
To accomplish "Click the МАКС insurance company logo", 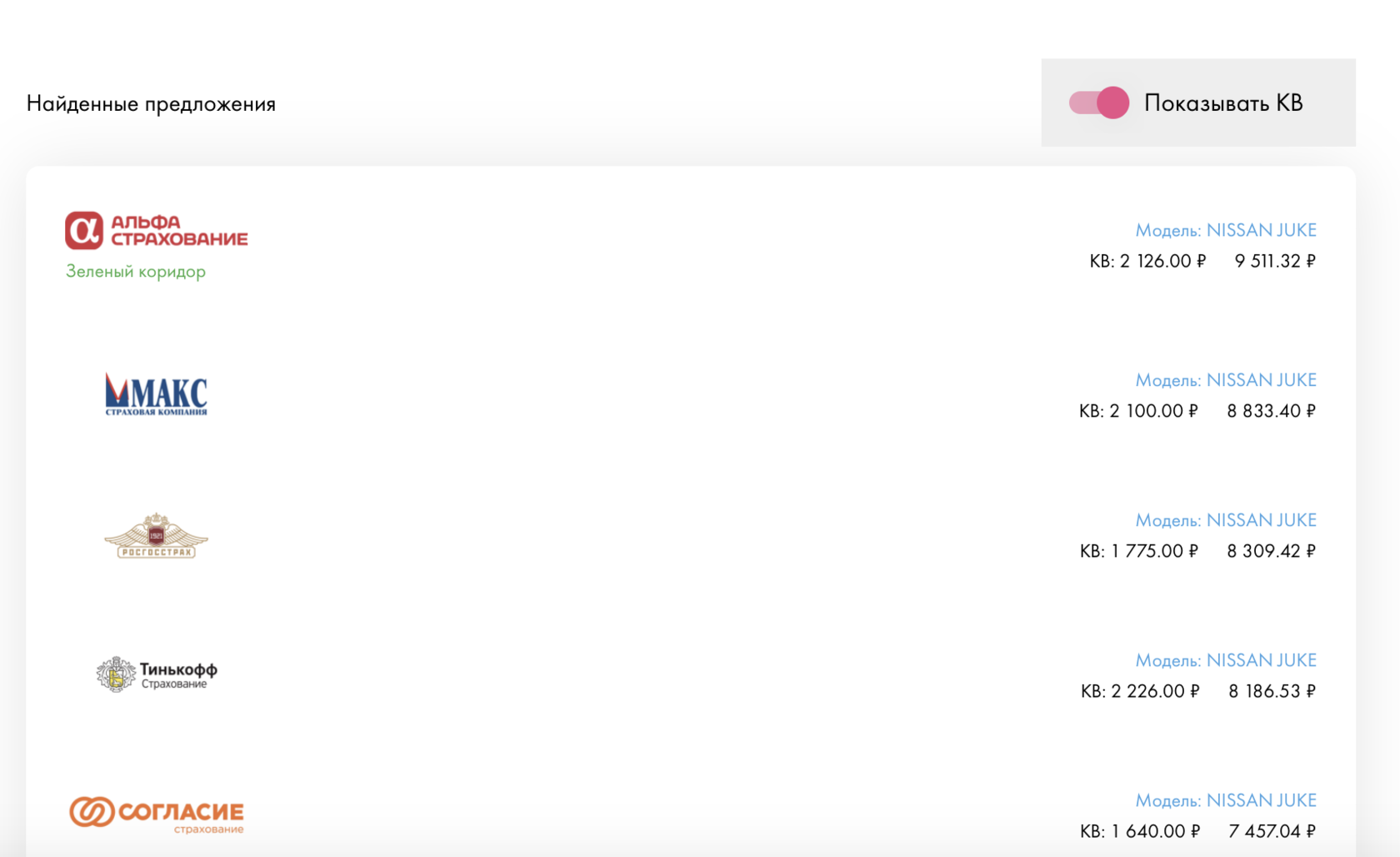I will tap(156, 394).
